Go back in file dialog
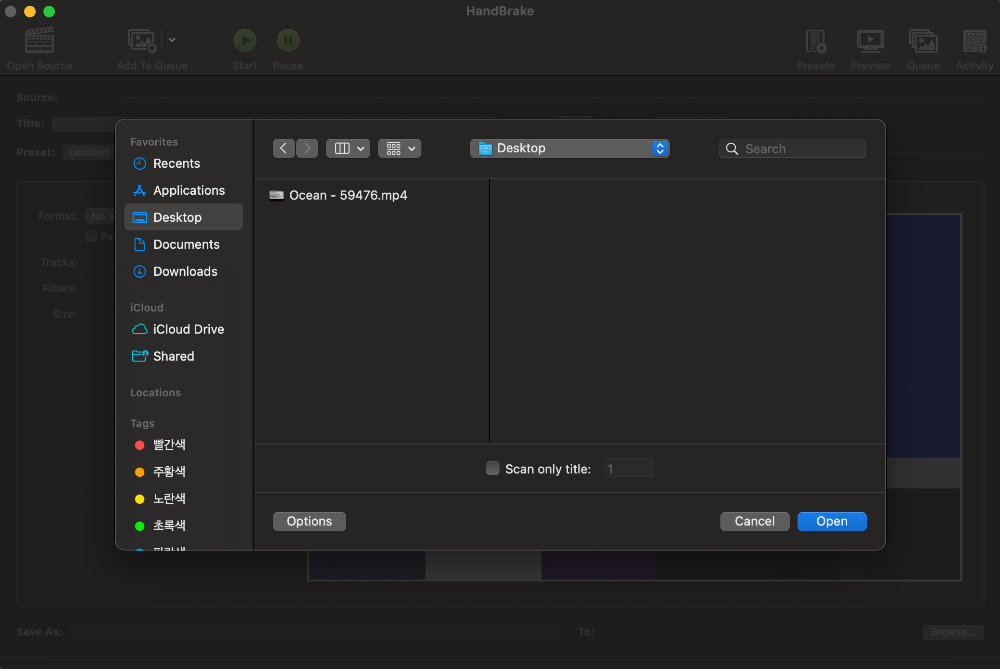The width and height of the screenshot is (1000, 669). coord(284,149)
